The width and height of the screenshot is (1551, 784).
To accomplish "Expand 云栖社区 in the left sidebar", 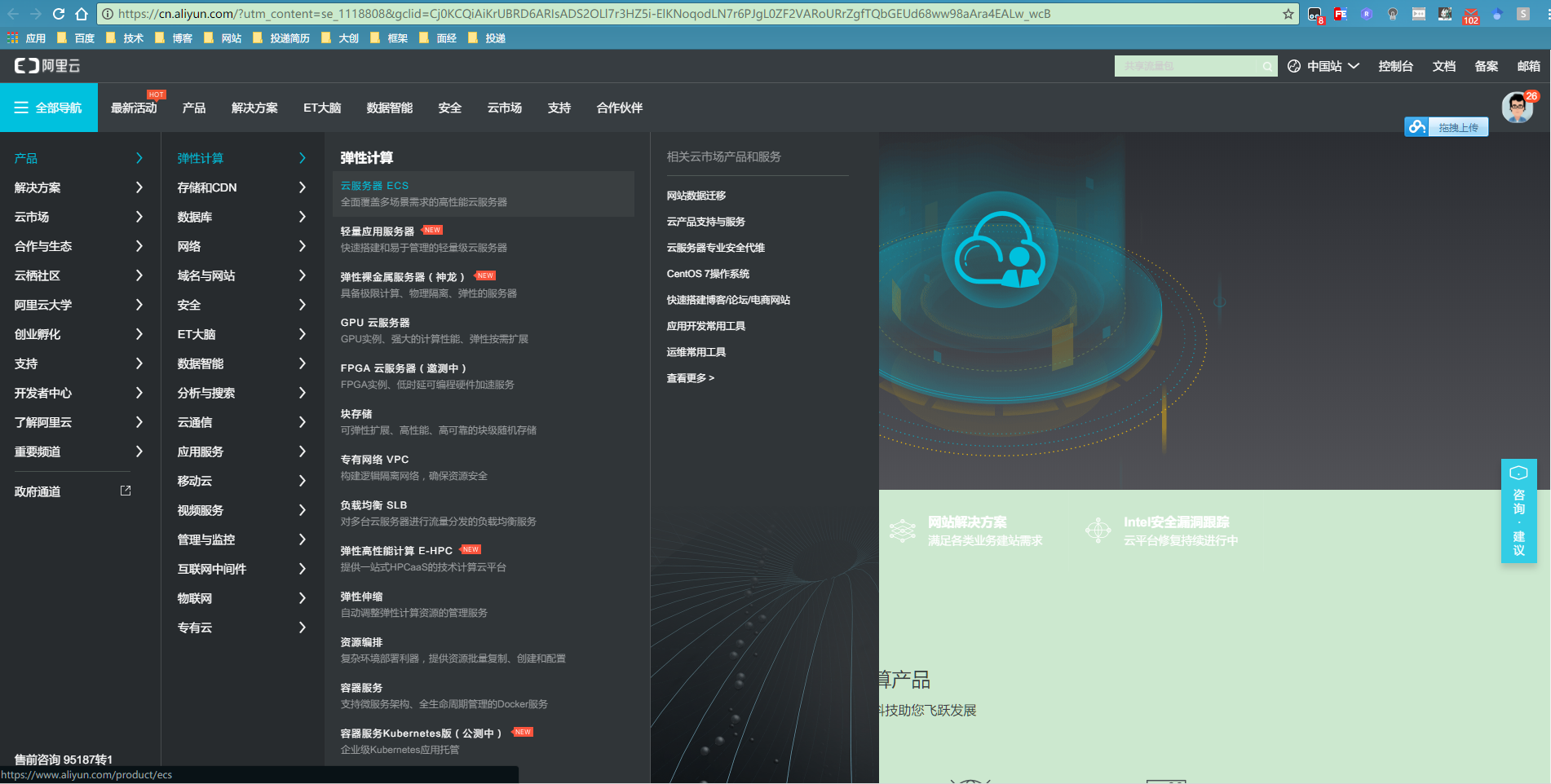I will click(79, 275).
